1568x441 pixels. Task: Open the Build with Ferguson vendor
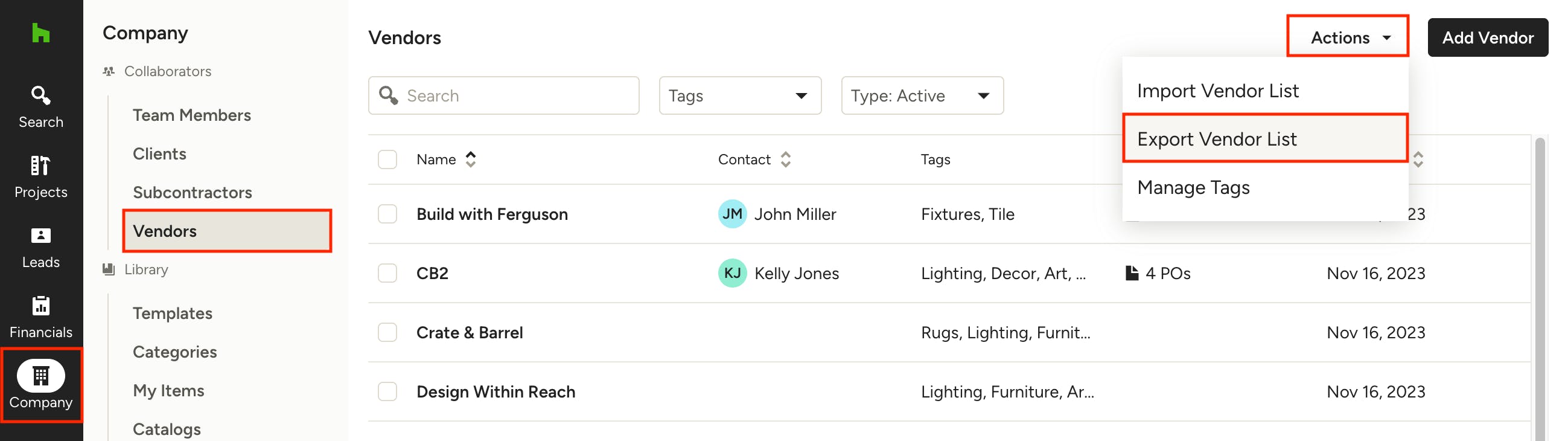pyautogui.click(x=492, y=214)
